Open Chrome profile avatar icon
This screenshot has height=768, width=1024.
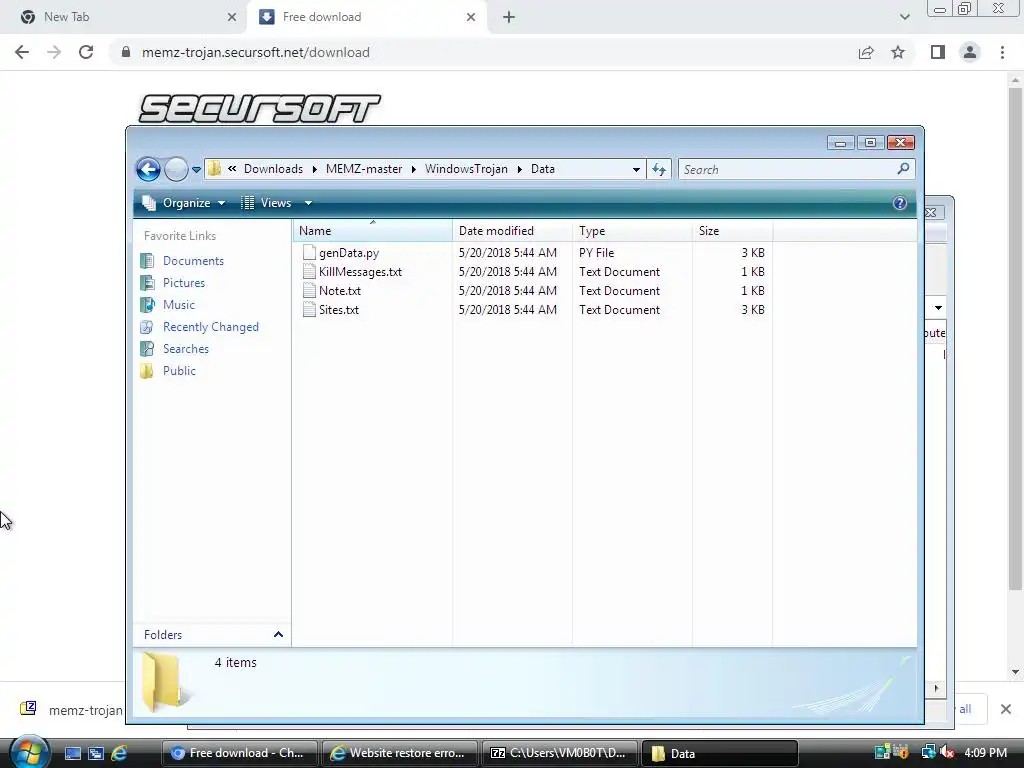coord(970,52)
